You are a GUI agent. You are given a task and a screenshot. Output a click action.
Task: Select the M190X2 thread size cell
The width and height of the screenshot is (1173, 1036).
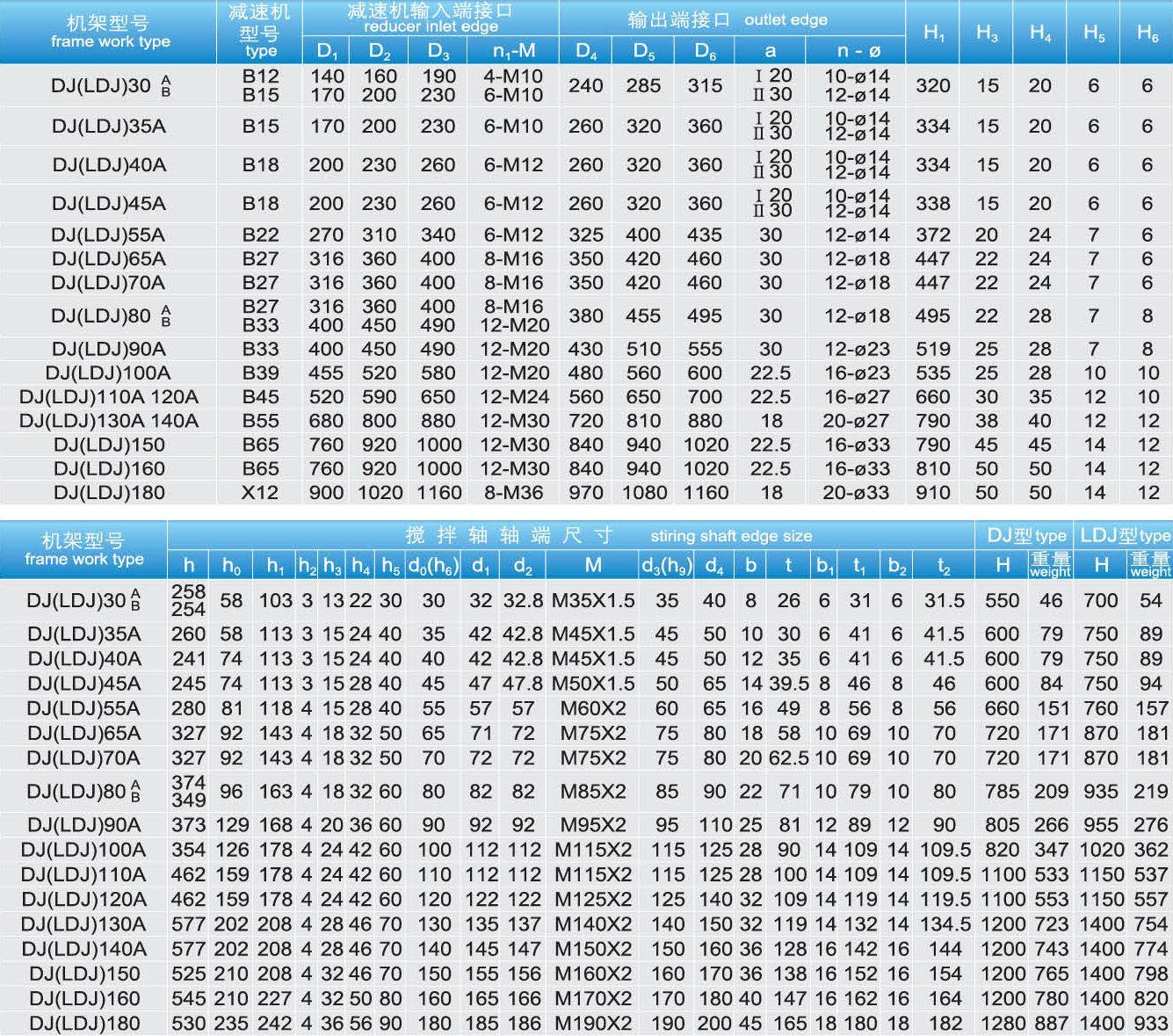coord(593,1024)
